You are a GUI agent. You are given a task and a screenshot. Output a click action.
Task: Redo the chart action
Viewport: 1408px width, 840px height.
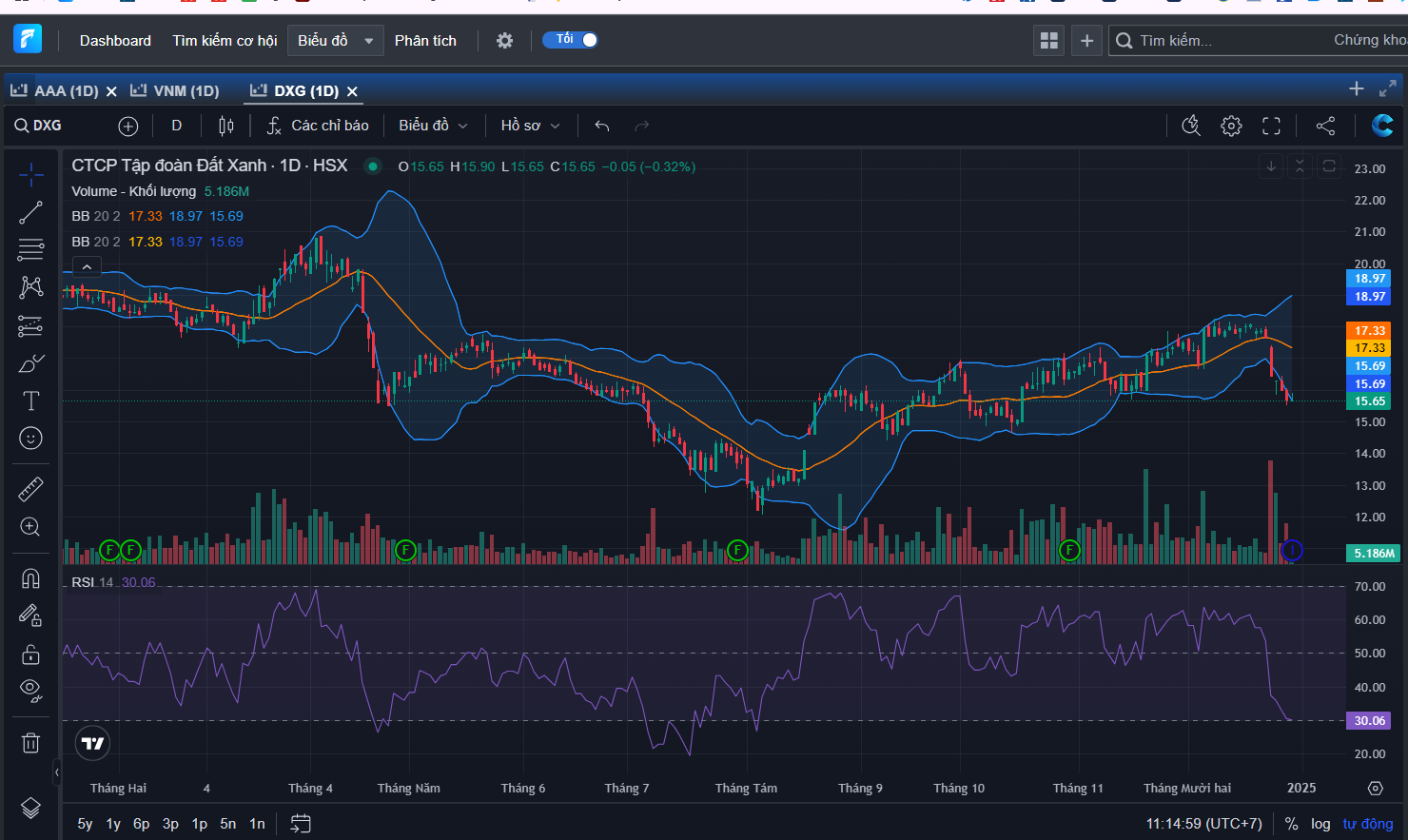click(x=642, y=126)
